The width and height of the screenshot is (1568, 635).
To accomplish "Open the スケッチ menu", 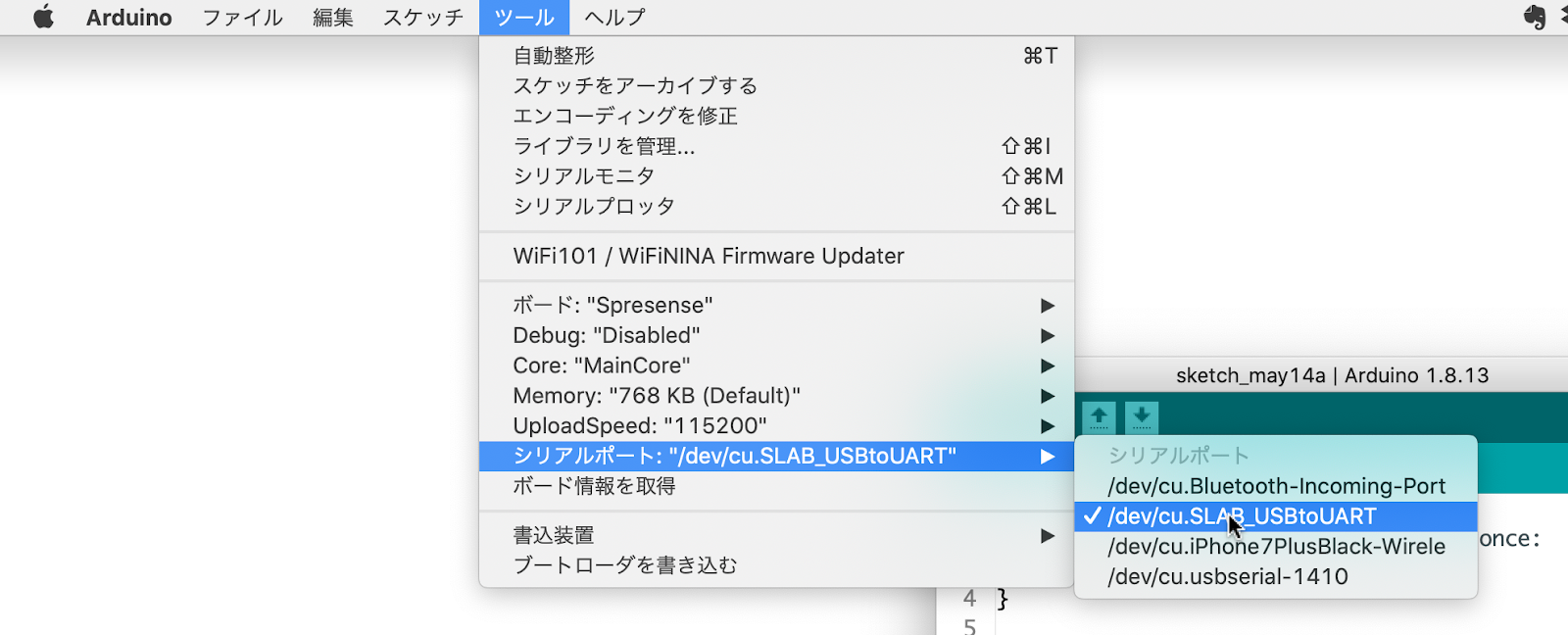I will pyautogui.click(x=422, y=18).
